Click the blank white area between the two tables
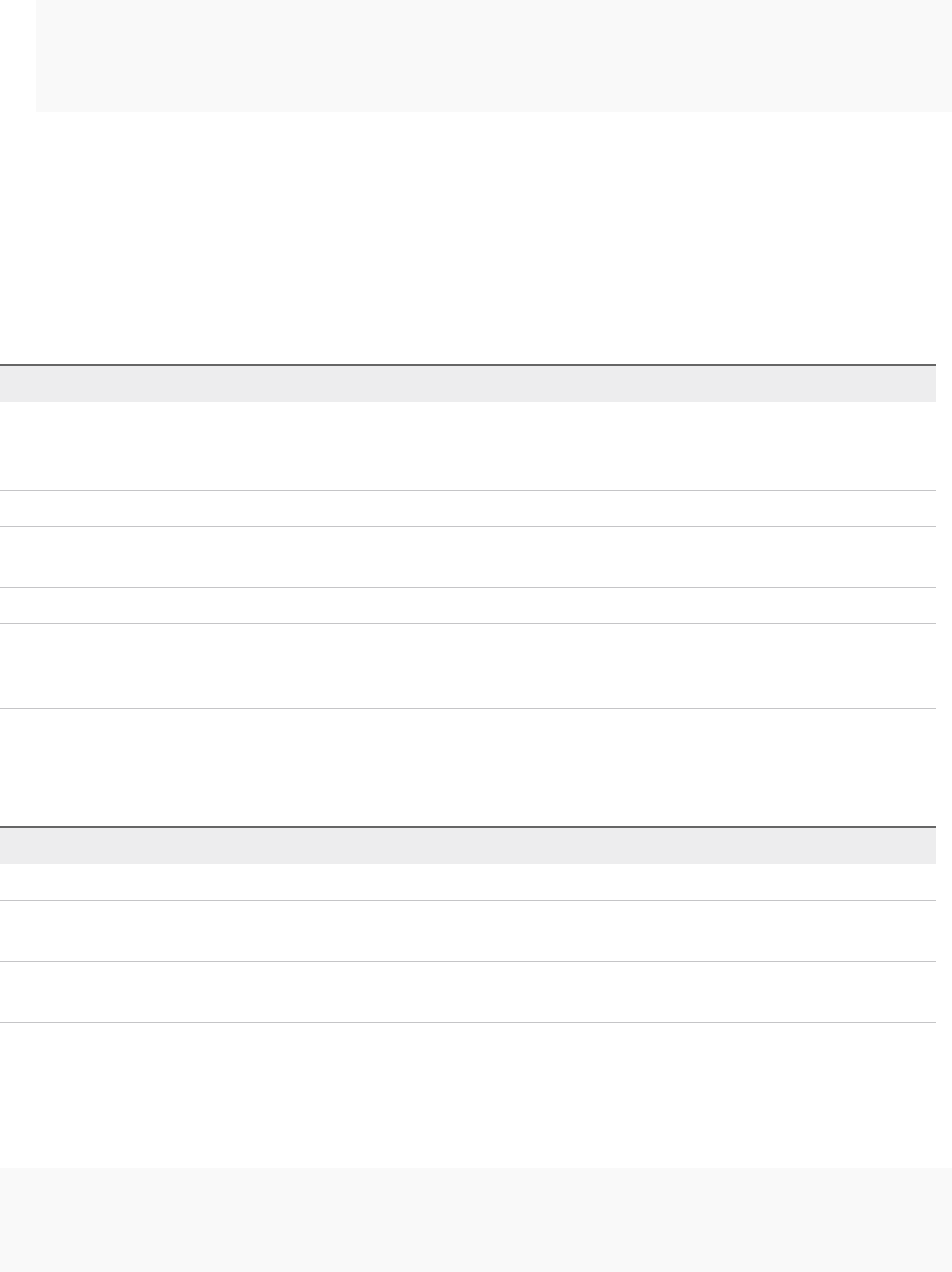The width and height of the screenshot is (952, 1272). point(468,768)
